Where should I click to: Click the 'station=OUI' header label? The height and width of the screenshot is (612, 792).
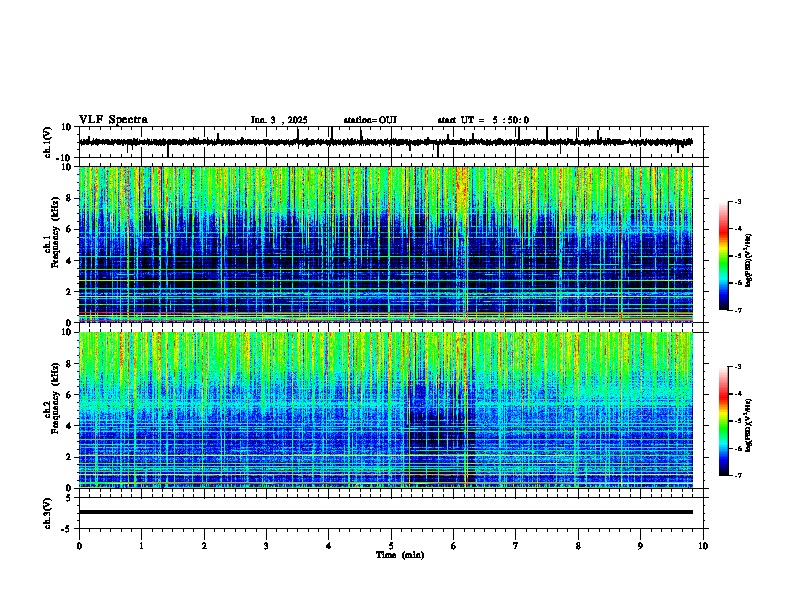point(370,120)
